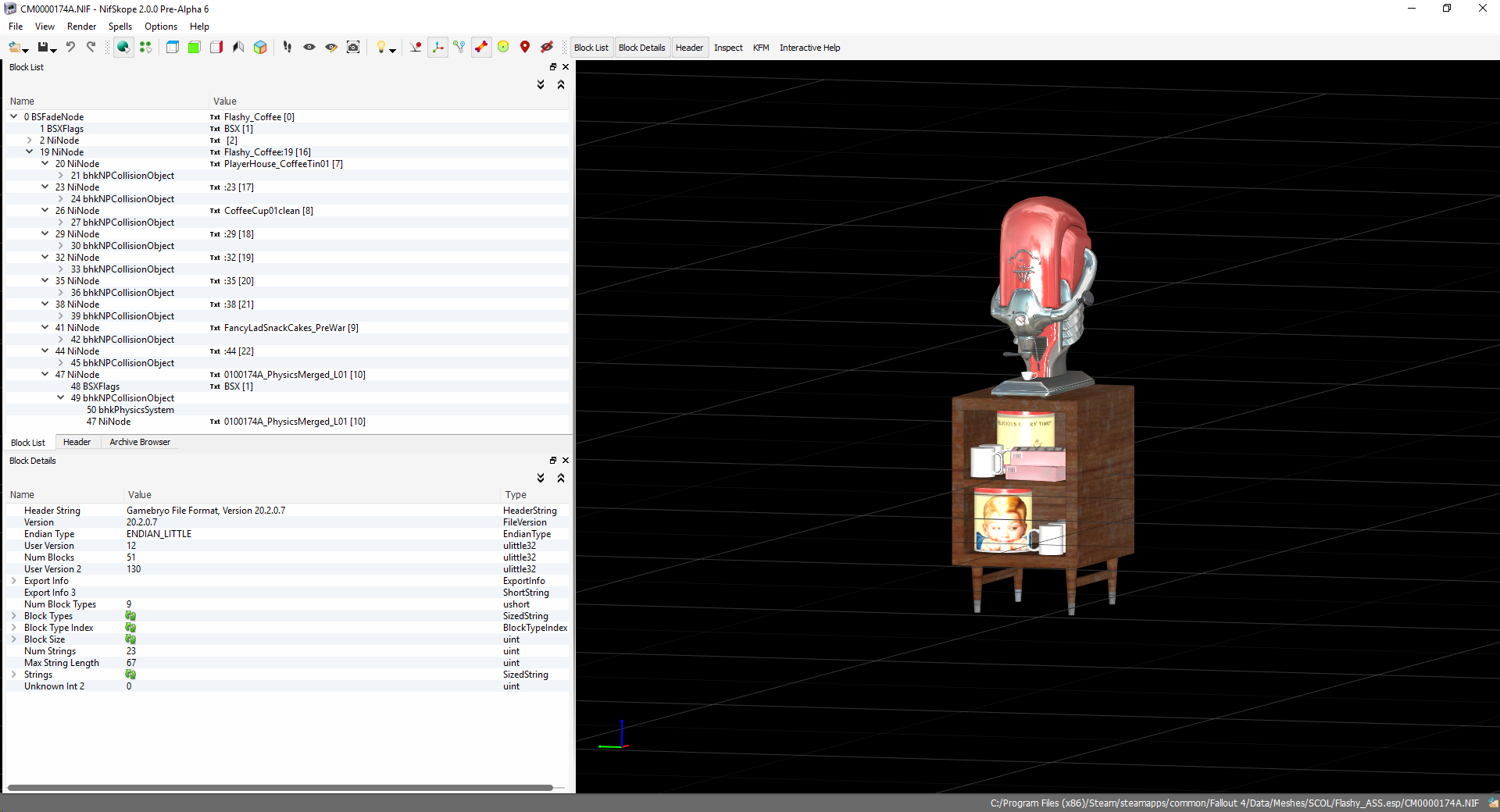Open the File menu
This screenshot has height=812, width=1500.
click(x=16, y=27)
